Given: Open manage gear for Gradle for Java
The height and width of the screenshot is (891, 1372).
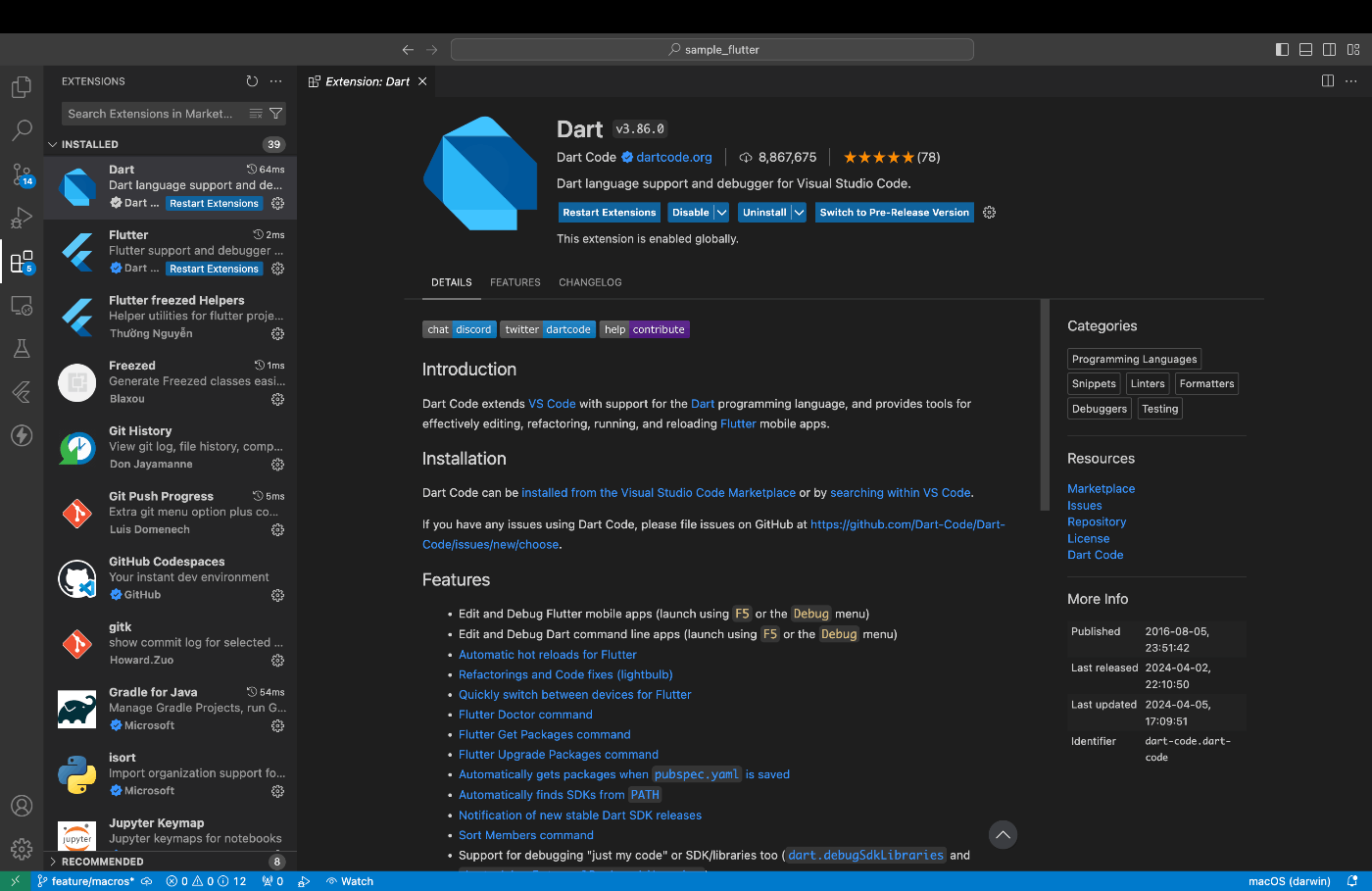Looking at the screenshot, I should 277,726.
